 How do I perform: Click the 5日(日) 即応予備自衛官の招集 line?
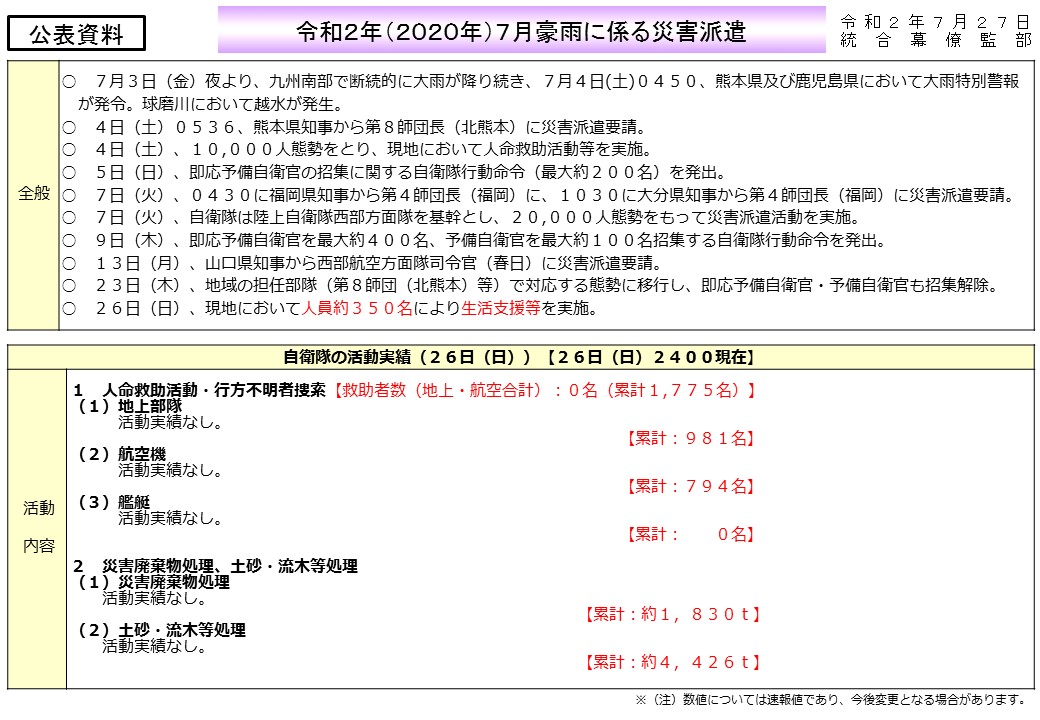coord(394,172)
